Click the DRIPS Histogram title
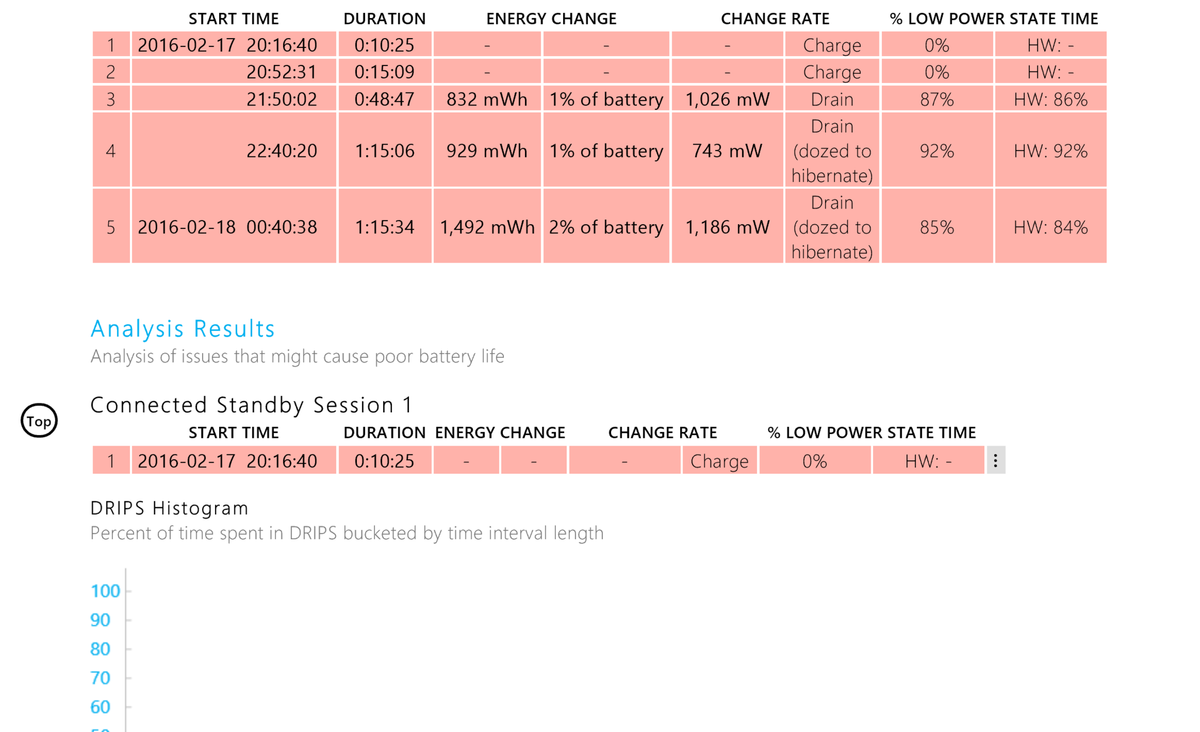 pos(168,508)
